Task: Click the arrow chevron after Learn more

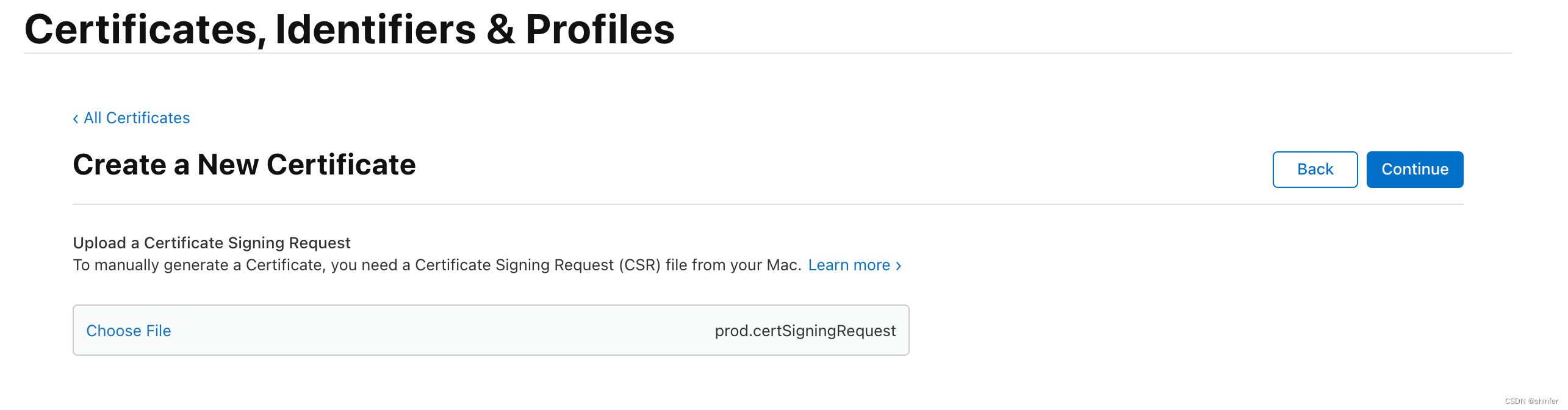Action: [898, 265]
